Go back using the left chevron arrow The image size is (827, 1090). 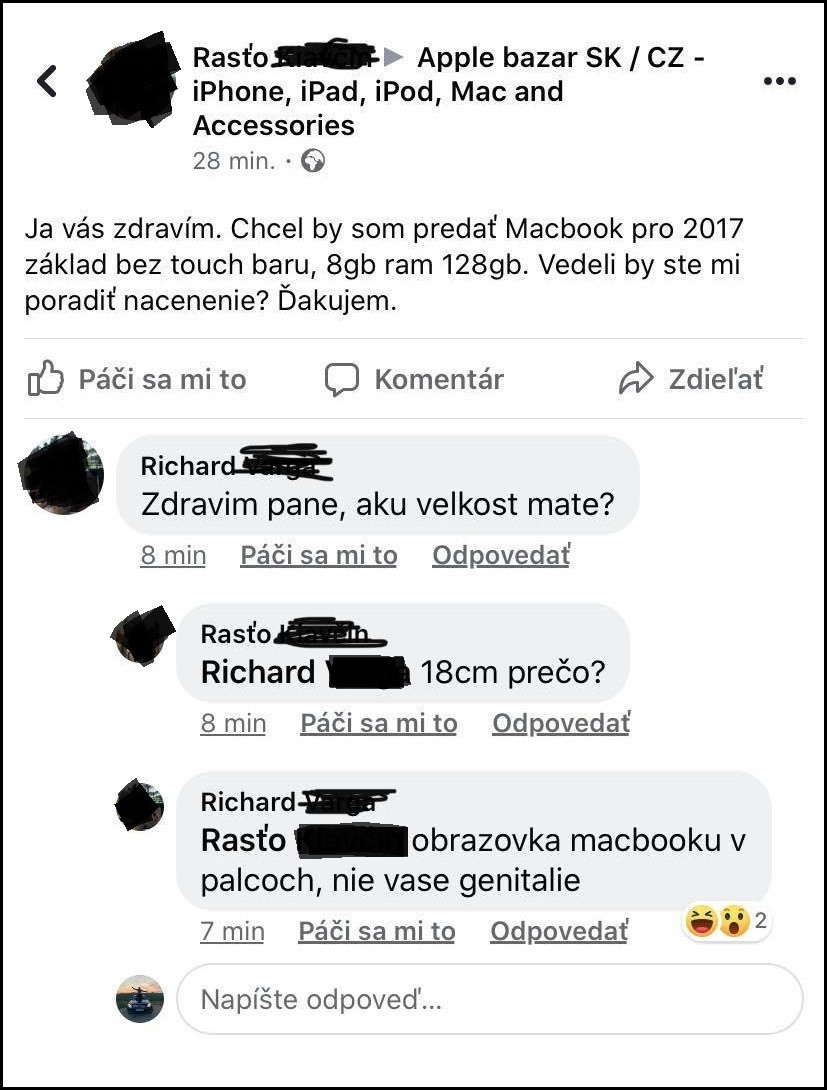[x=47, y=81]
